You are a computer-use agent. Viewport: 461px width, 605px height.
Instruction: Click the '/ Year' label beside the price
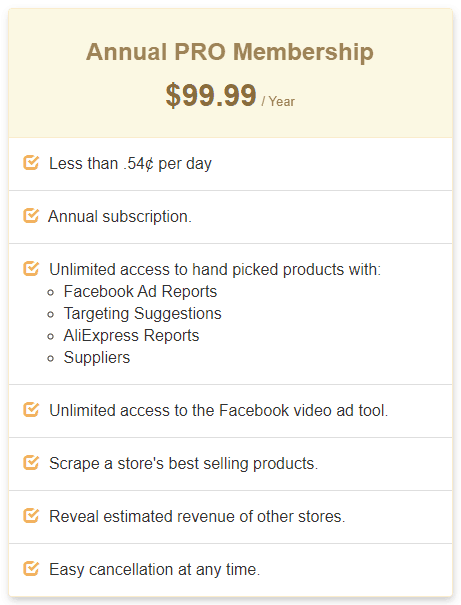click(x=278, y=101)
